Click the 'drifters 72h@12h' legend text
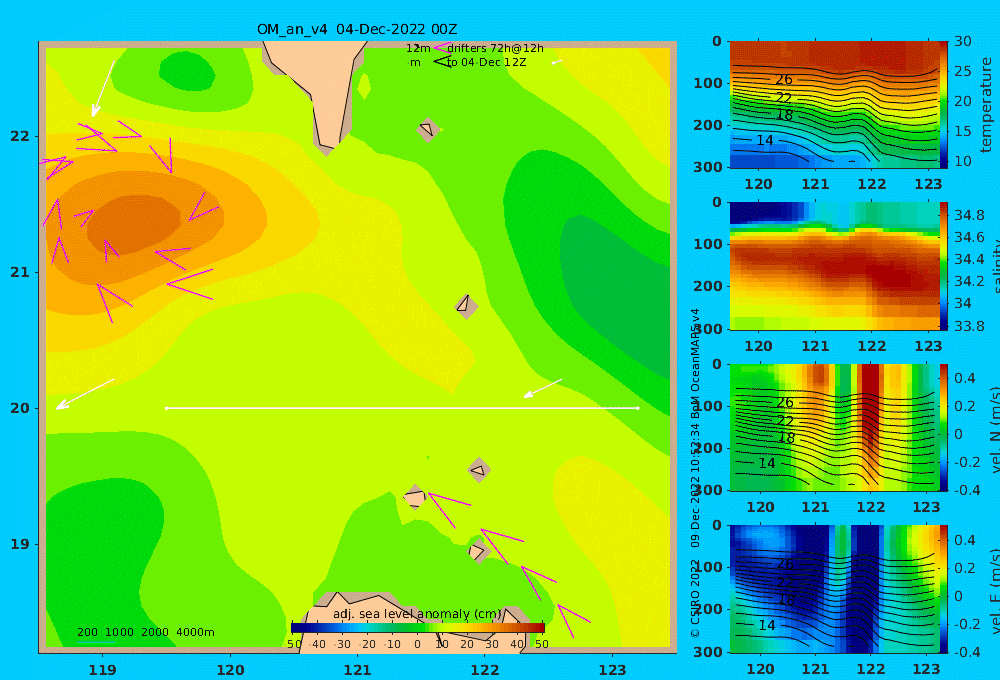The width and height of the screenshot is (1000, 680). click(x=495, y=48)
